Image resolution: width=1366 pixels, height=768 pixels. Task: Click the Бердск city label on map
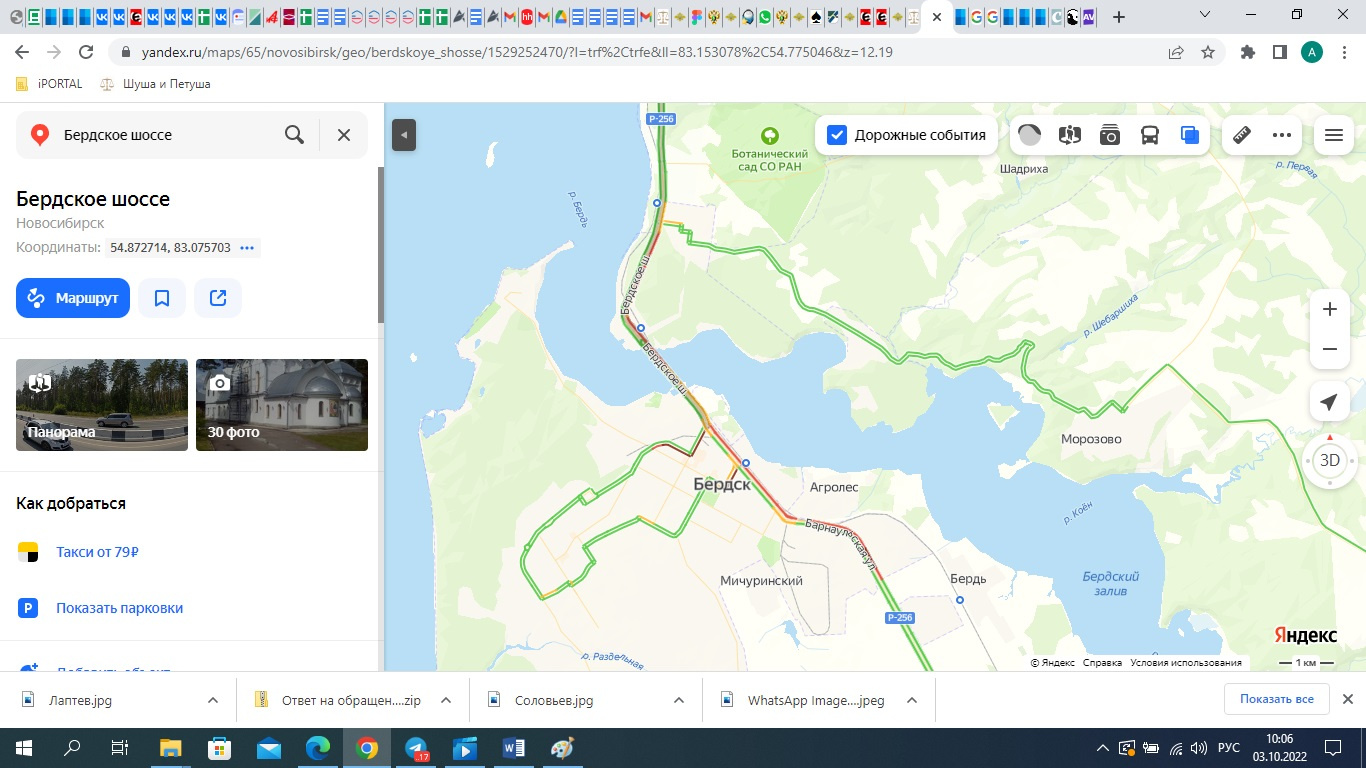pyautogui.click(x=721, y=484)
